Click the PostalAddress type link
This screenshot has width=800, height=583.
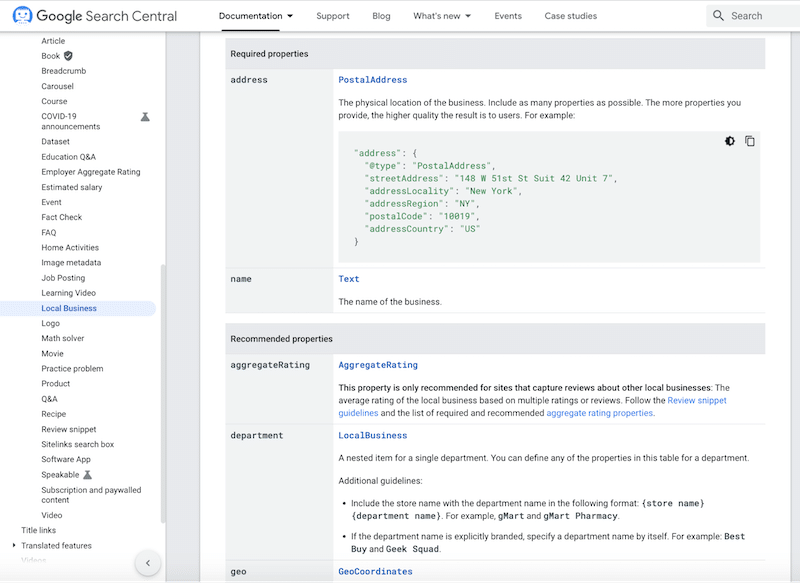point(373,80)
